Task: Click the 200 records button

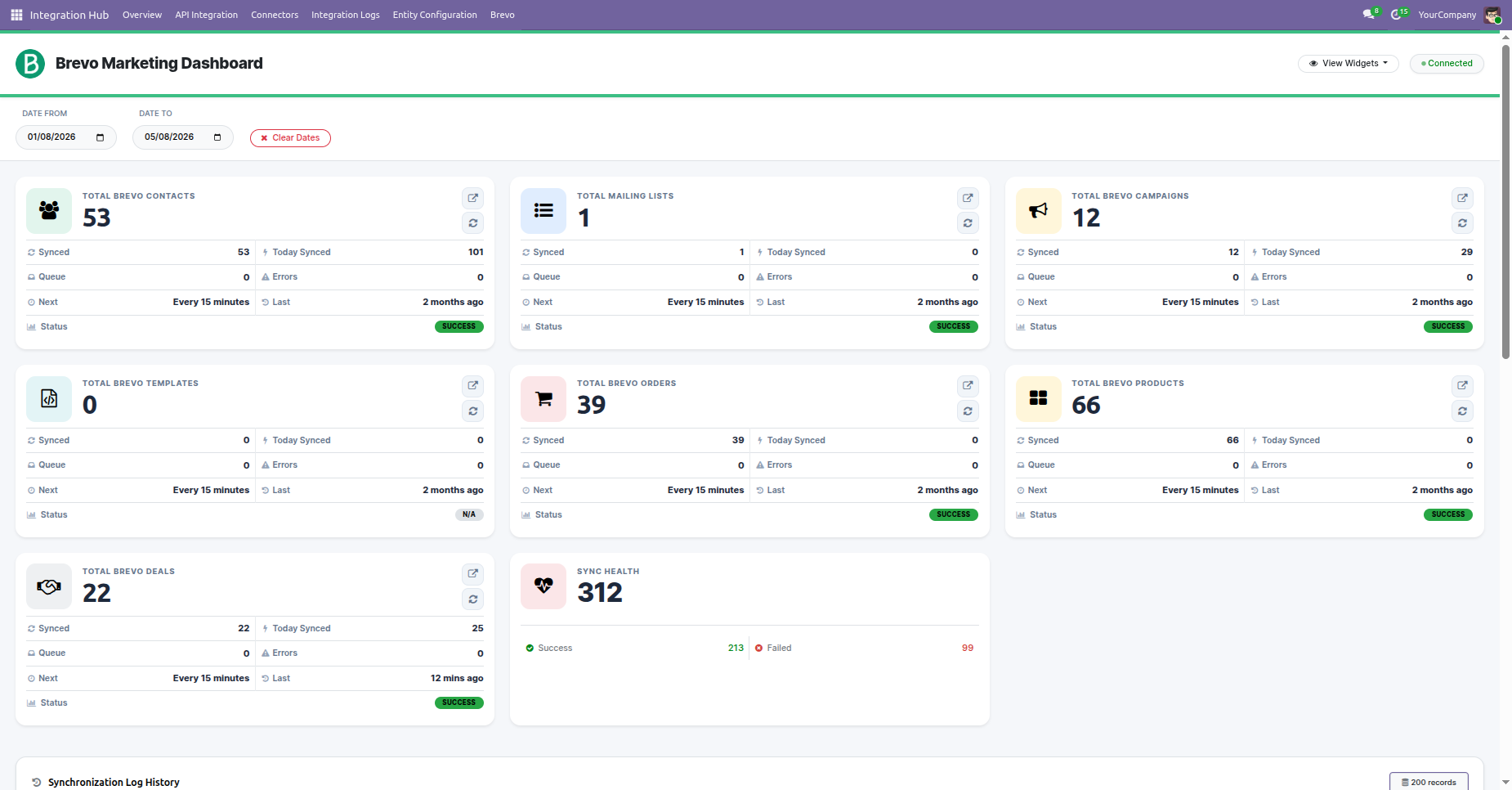Action: pyautogui.click(x=1429, y=782)
